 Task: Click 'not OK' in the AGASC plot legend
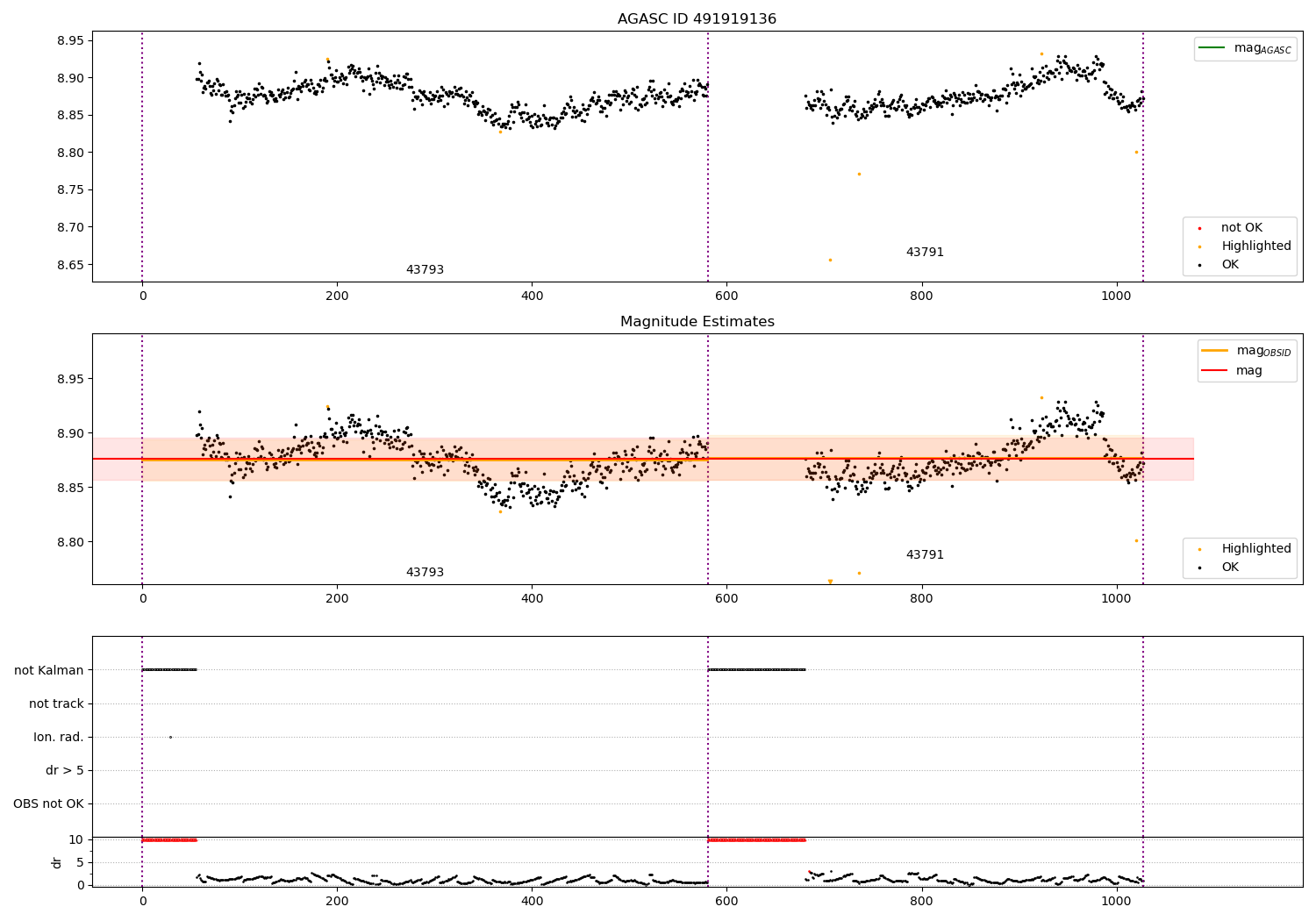[1241, 228]
